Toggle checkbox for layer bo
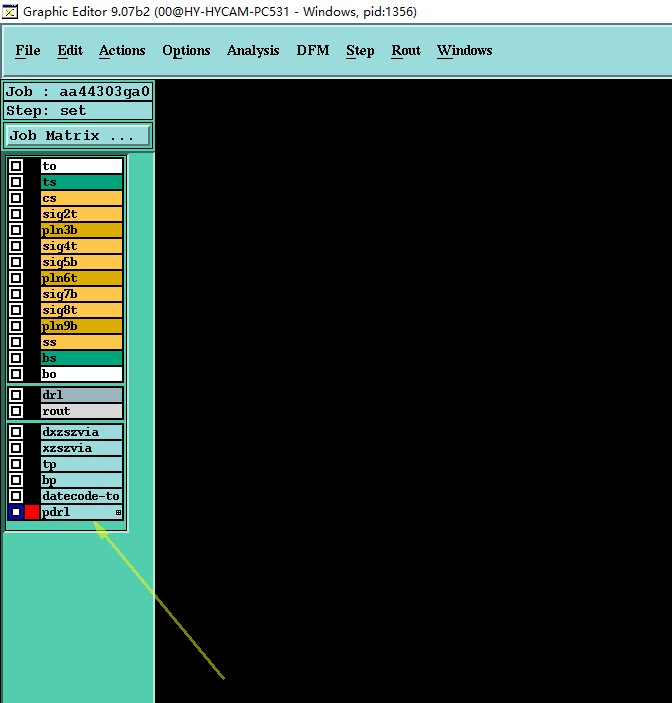 pyautogui.click(x=16, y=374)
